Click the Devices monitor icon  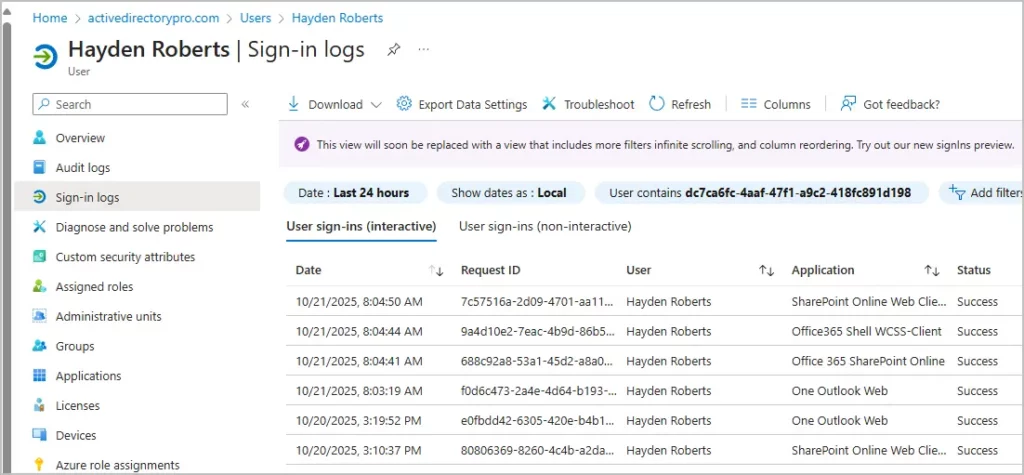point(40,435)
